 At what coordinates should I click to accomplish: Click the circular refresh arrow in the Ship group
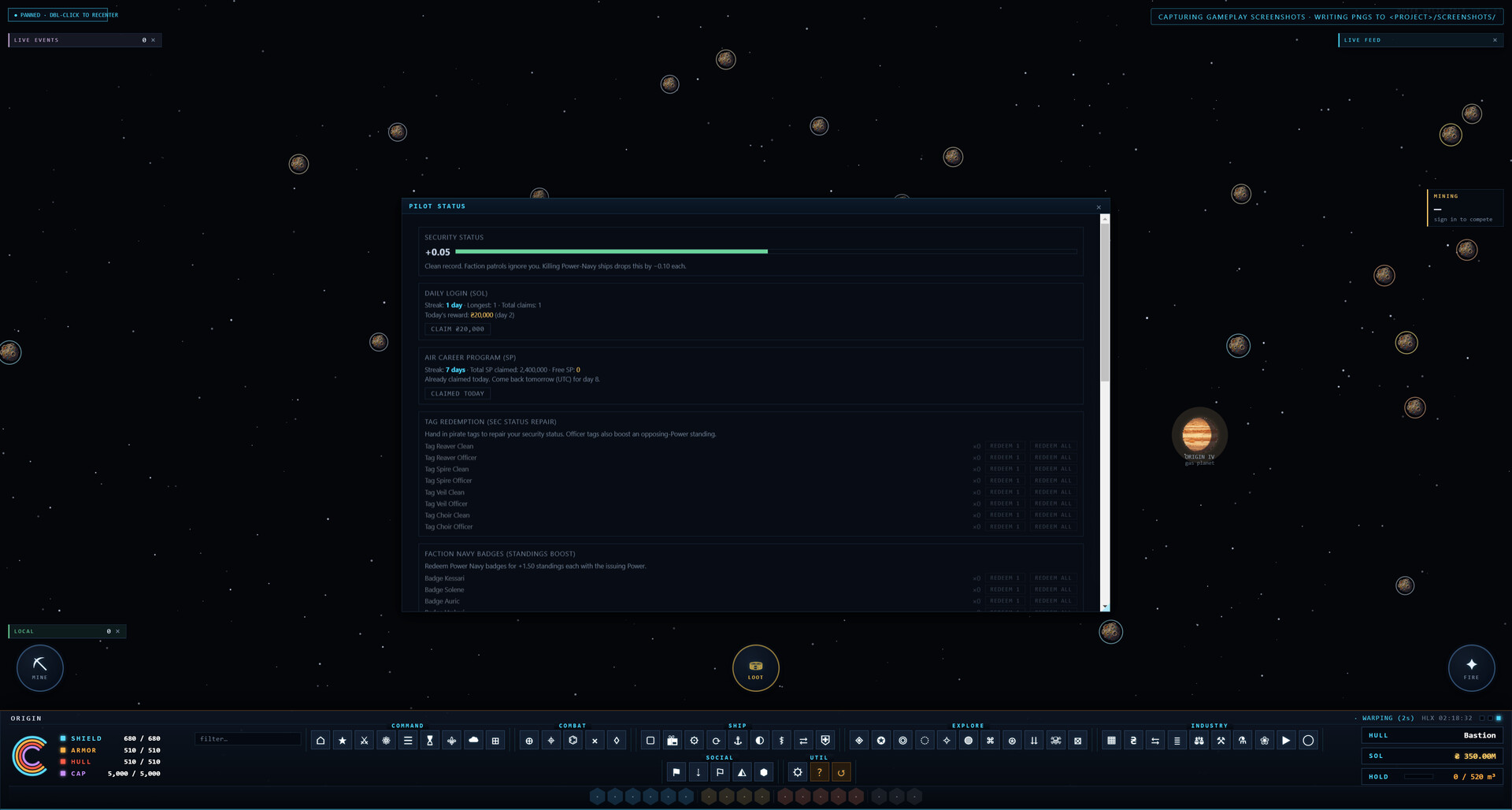716,741
